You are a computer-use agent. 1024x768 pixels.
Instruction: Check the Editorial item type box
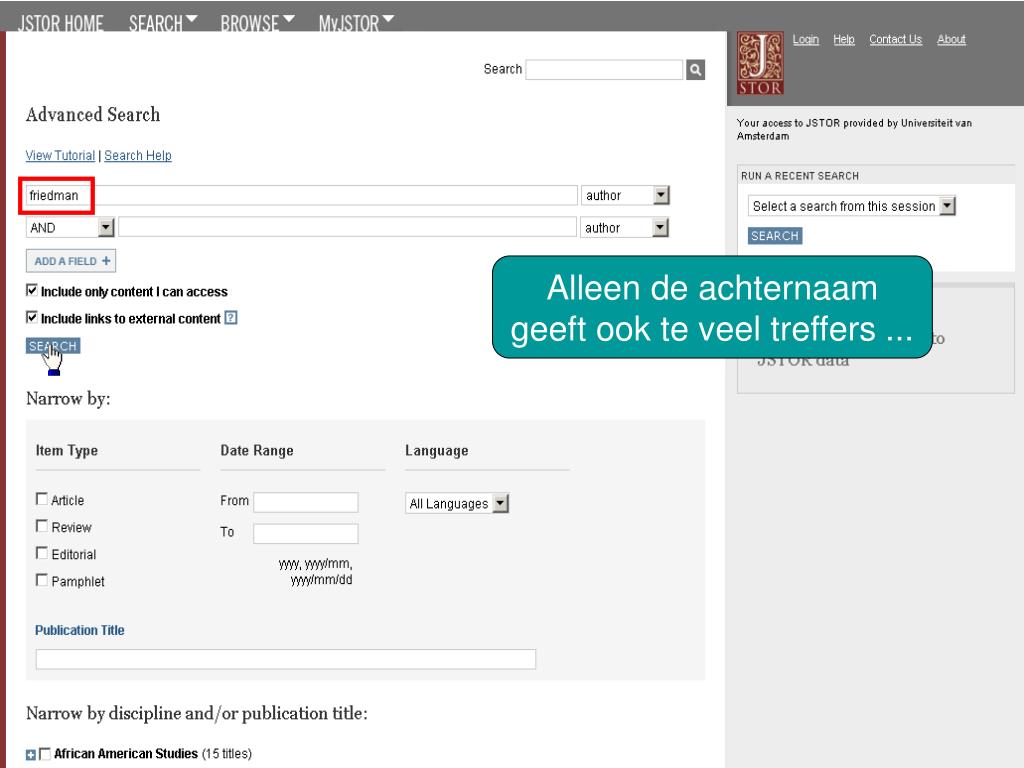pyautogui.click(x=42, y=553)
